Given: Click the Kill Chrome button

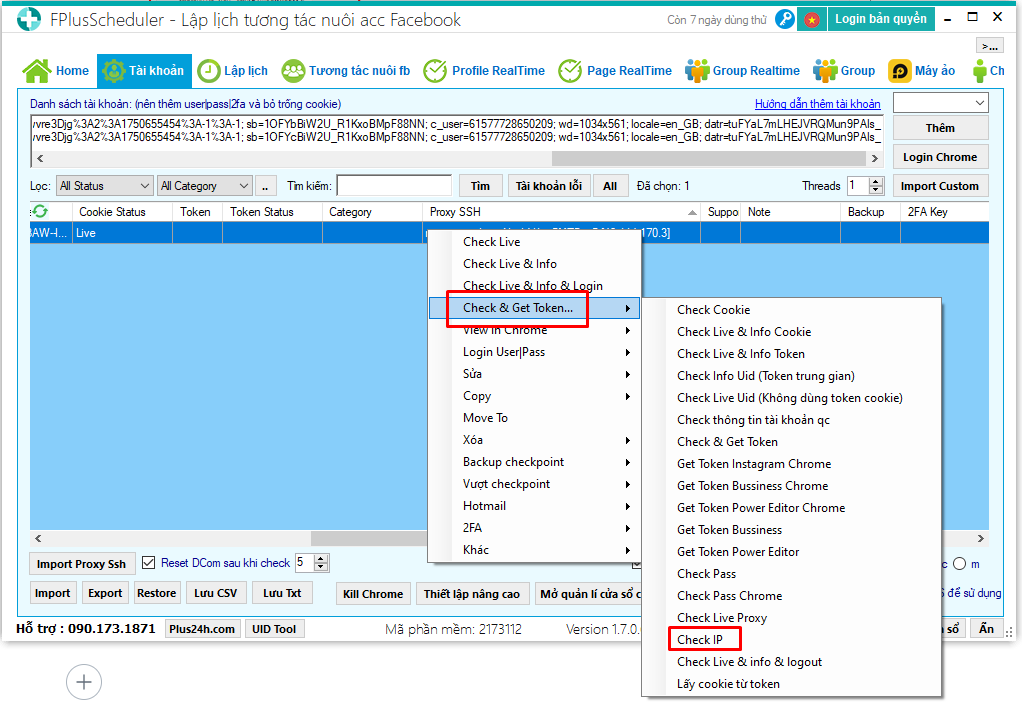Looking at the screenshot, I should click(x=373, y=594).
